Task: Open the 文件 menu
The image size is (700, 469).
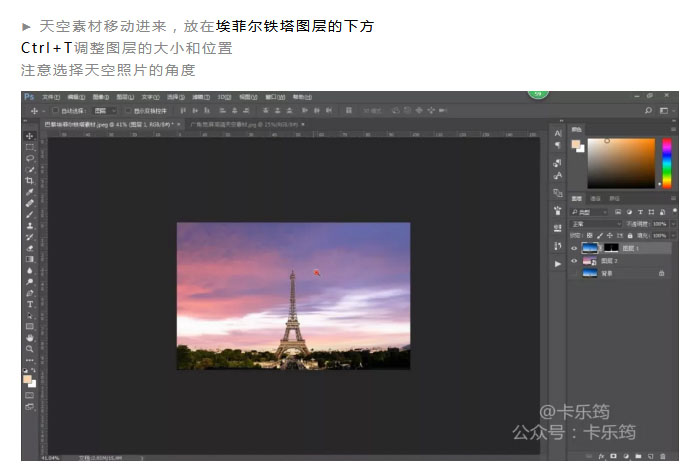Action: (49, 97)
